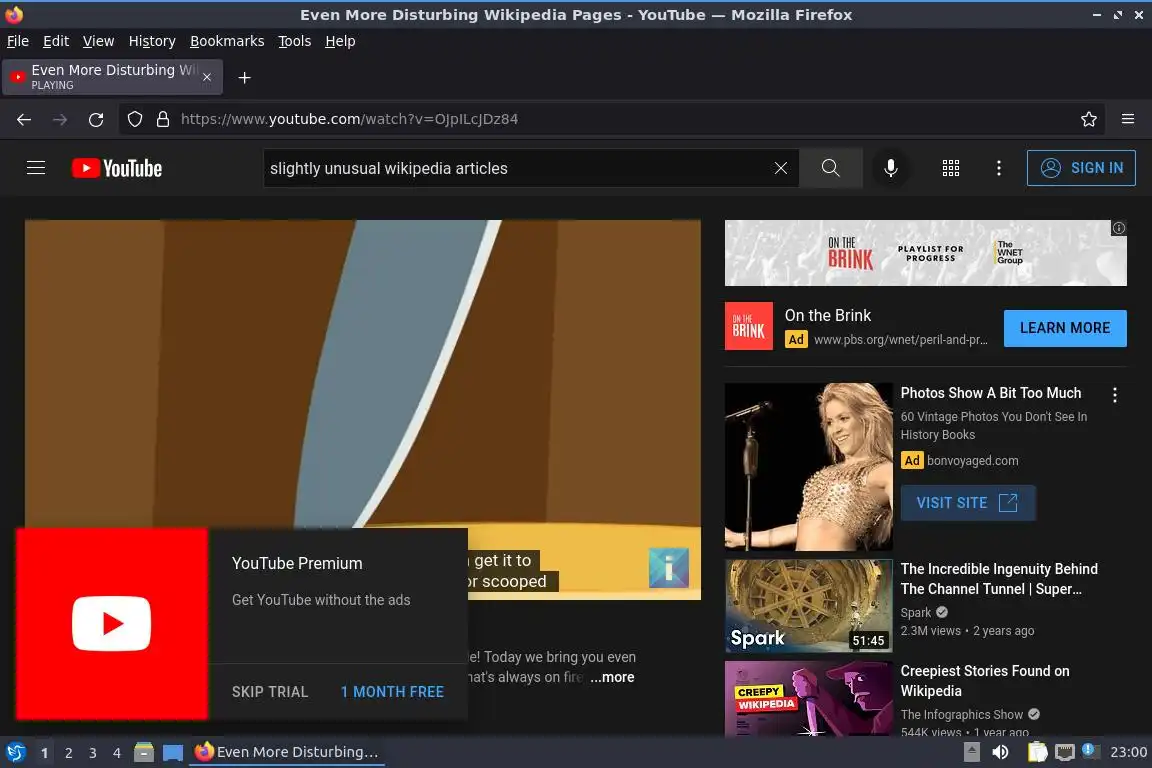The image size is (1152, 768).
Task: Run search with magnifier button
Action: click(x=830, y=168)
